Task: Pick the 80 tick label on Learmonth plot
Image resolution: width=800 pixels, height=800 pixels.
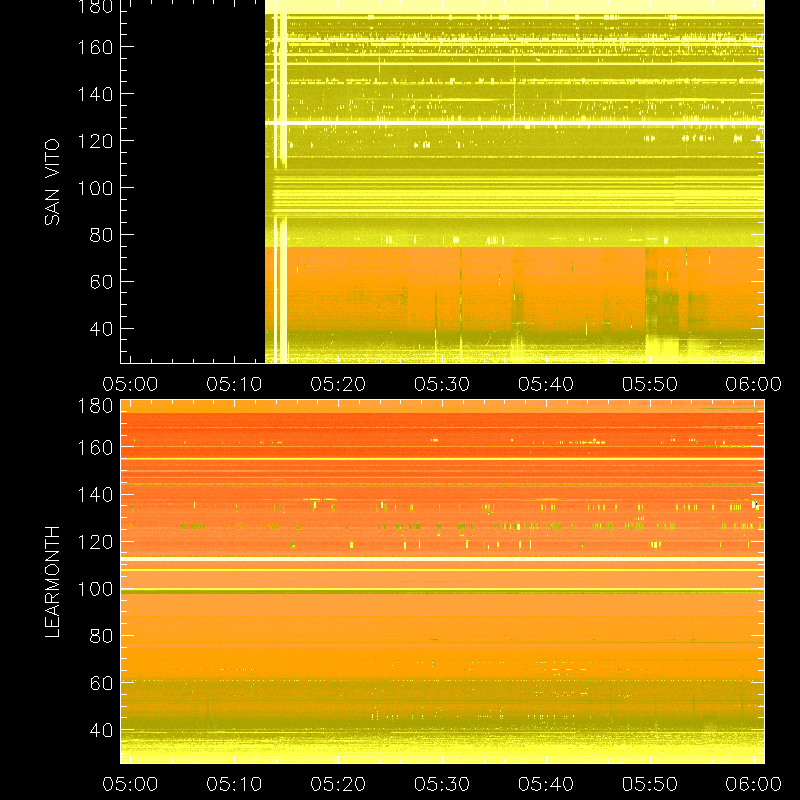Action: [x=101, y=636]
